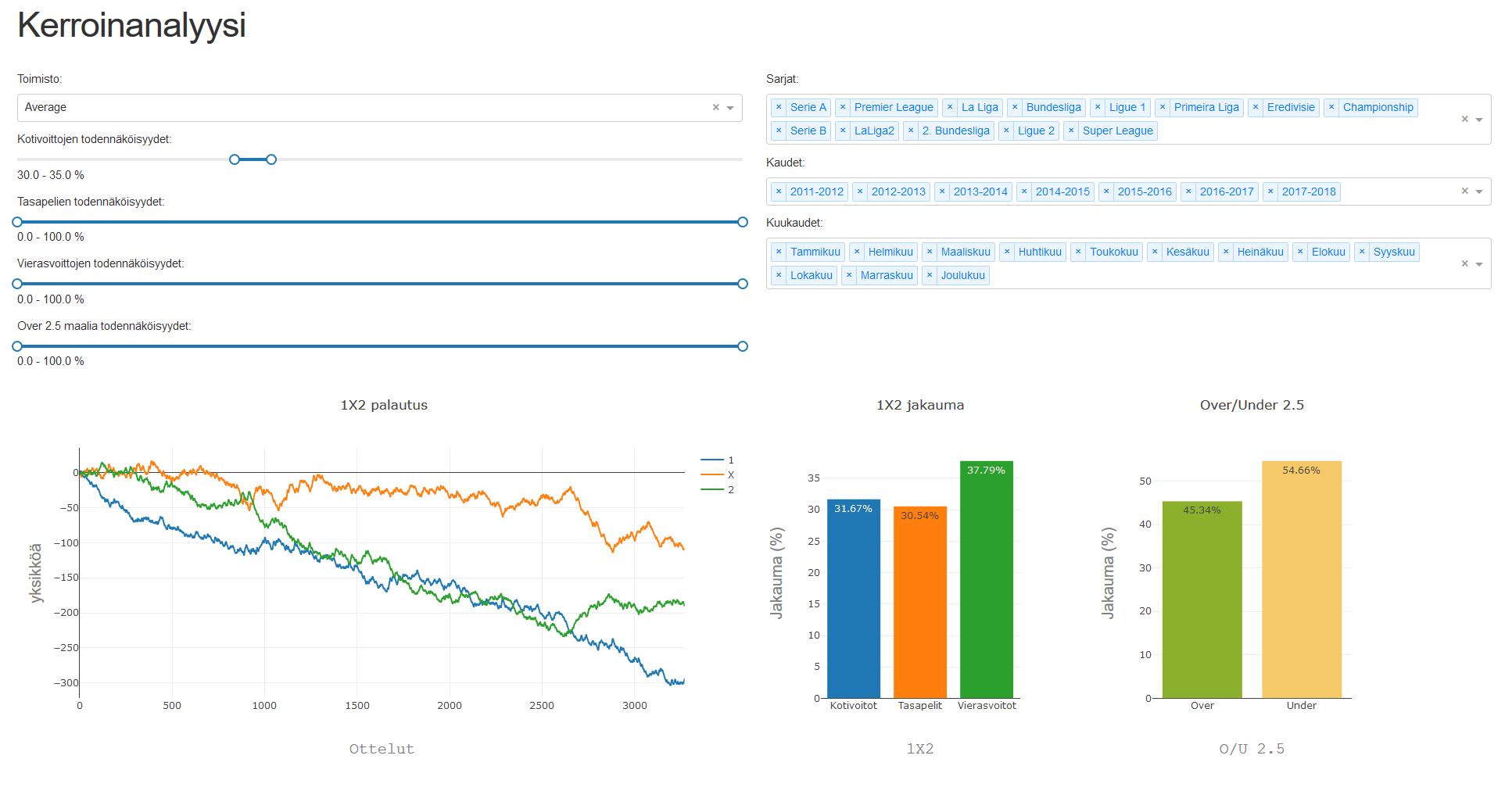Screen dimensions: 1512x809
Task: Click the Toimisto Average input field
Action: (x=352, y=108)
